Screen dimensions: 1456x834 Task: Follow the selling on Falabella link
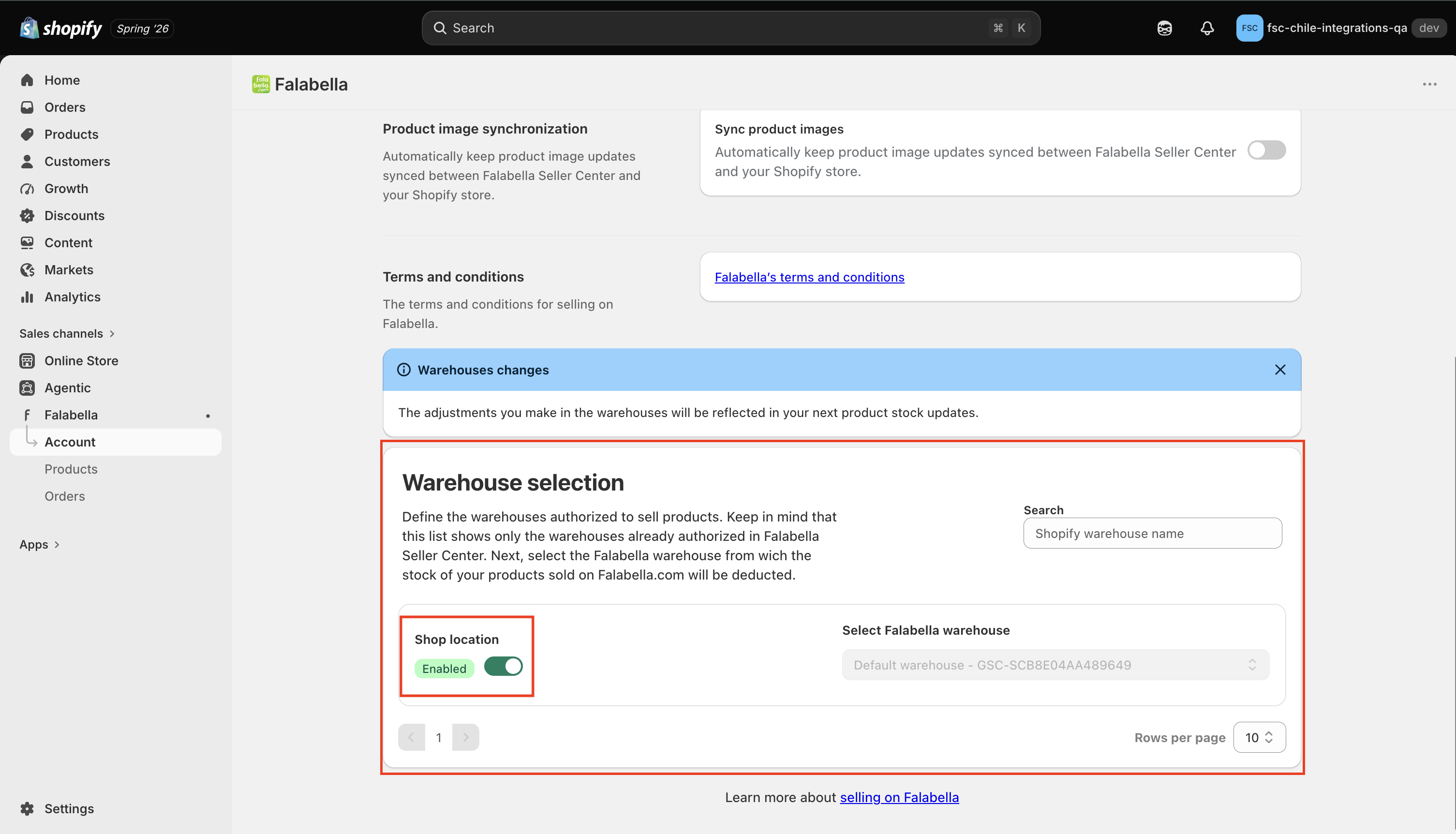tap(899, 797)
